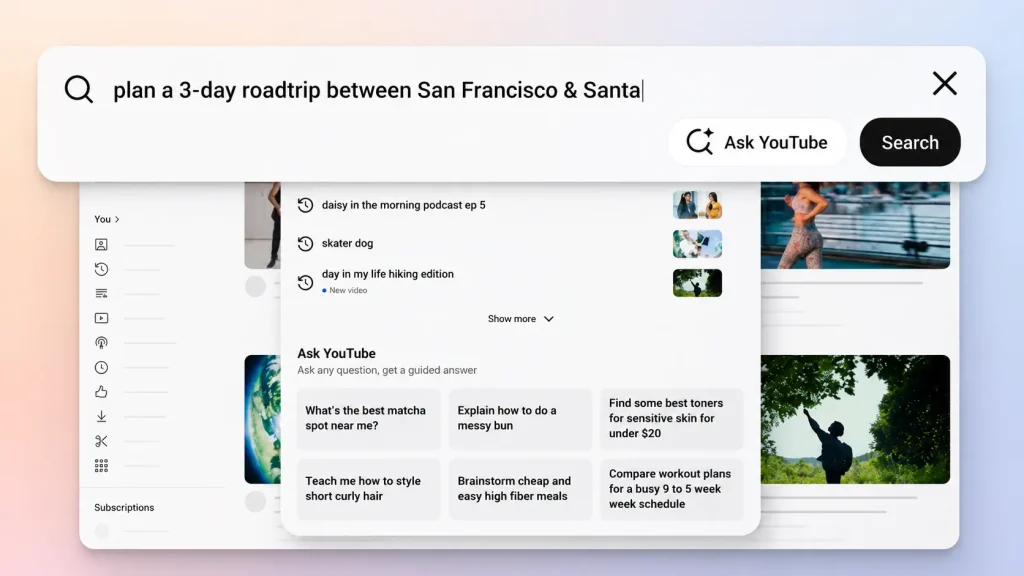Open Liked videos thumbs-up icon
This screenshot has height=576, width=1024.
coord(101,392)
